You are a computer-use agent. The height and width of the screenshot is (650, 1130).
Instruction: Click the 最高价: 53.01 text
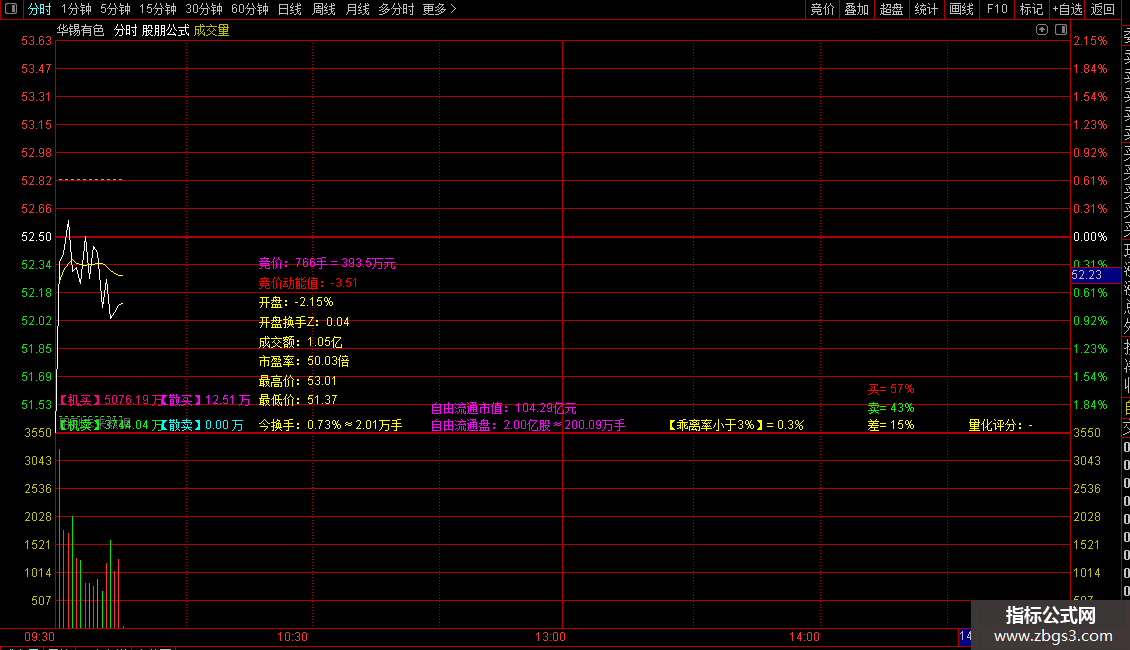[x=297, y=380]
